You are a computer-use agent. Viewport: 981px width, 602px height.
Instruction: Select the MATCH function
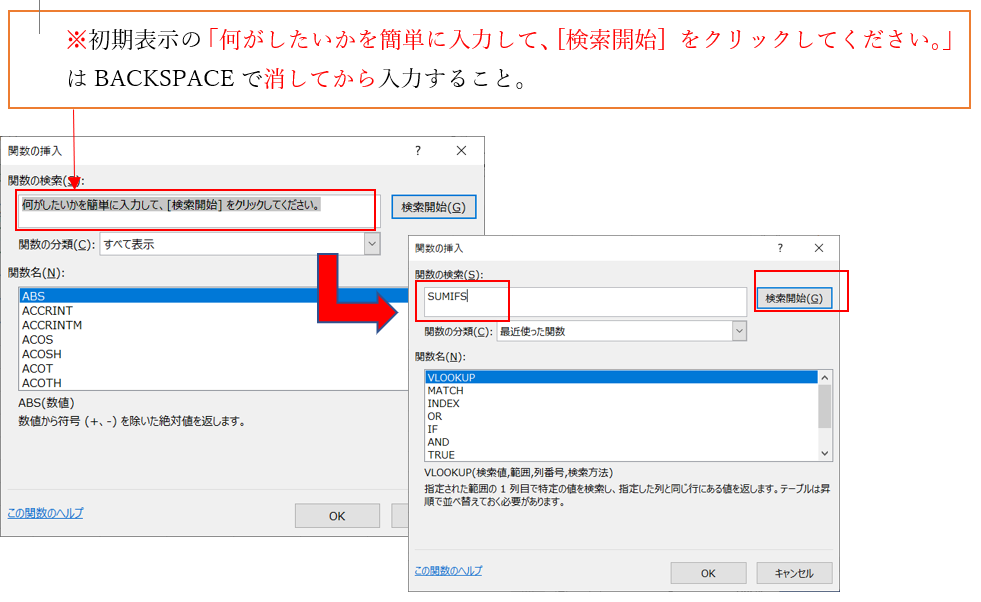click(x=445, y=390)
